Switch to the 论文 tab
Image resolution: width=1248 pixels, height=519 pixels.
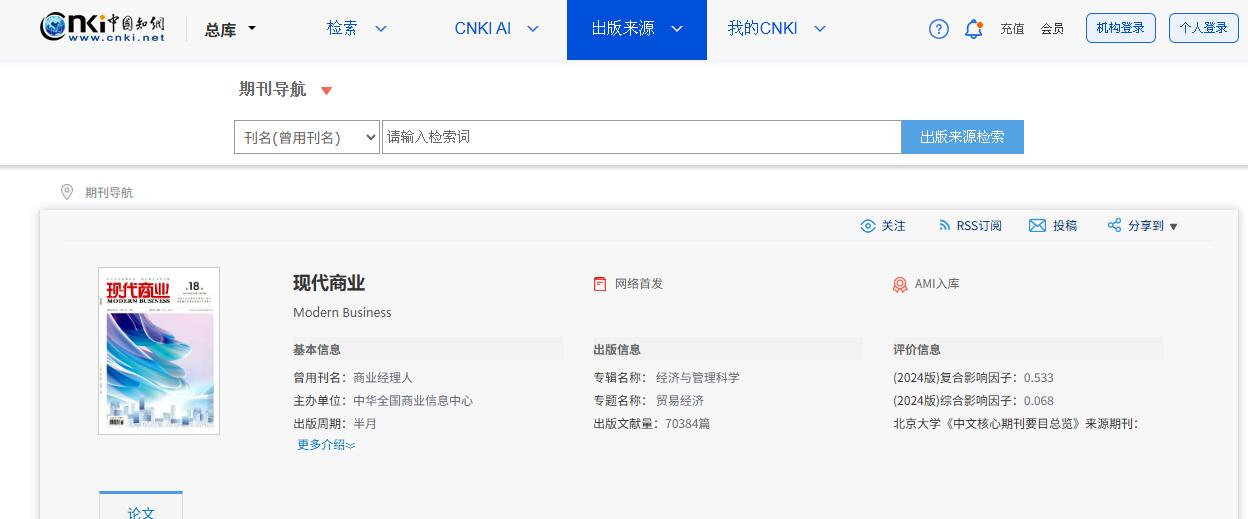pos(141,510)
